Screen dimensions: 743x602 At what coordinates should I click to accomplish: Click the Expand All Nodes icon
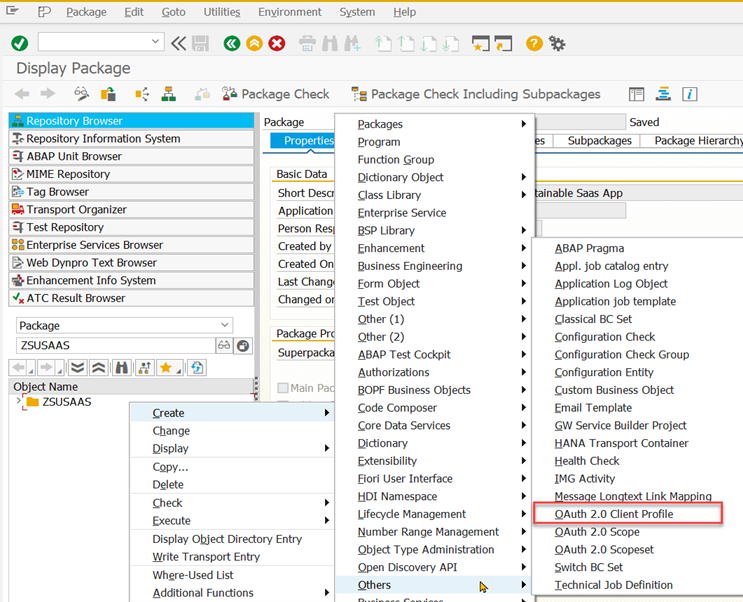pos(77,367)
